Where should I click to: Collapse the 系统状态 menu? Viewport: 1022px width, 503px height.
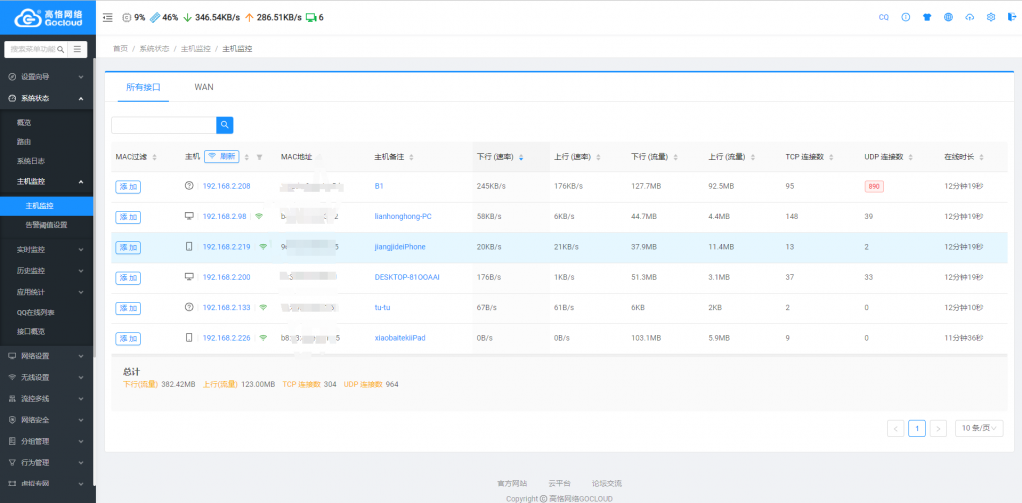[x=47, y=98]
